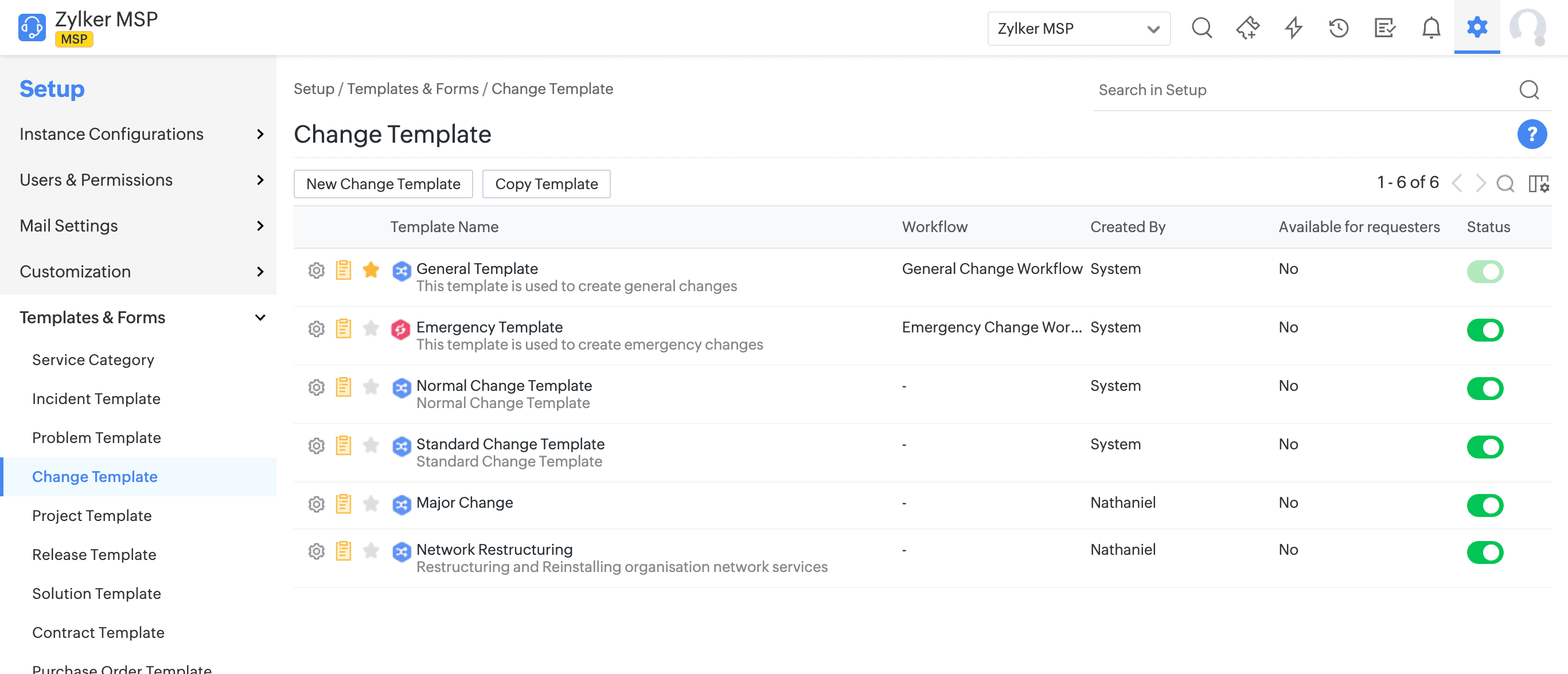1568x674 pixels.
Task: Open Incident Template in sidebar
Action: (x=96, y=398)
